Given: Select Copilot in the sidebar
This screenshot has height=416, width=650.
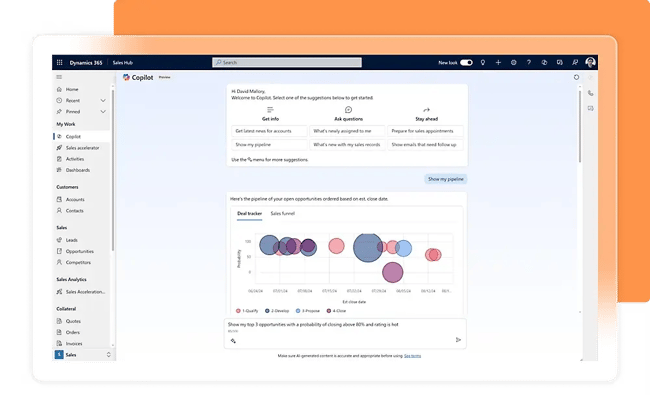Looking at the screenshot, I should [82, 137].
